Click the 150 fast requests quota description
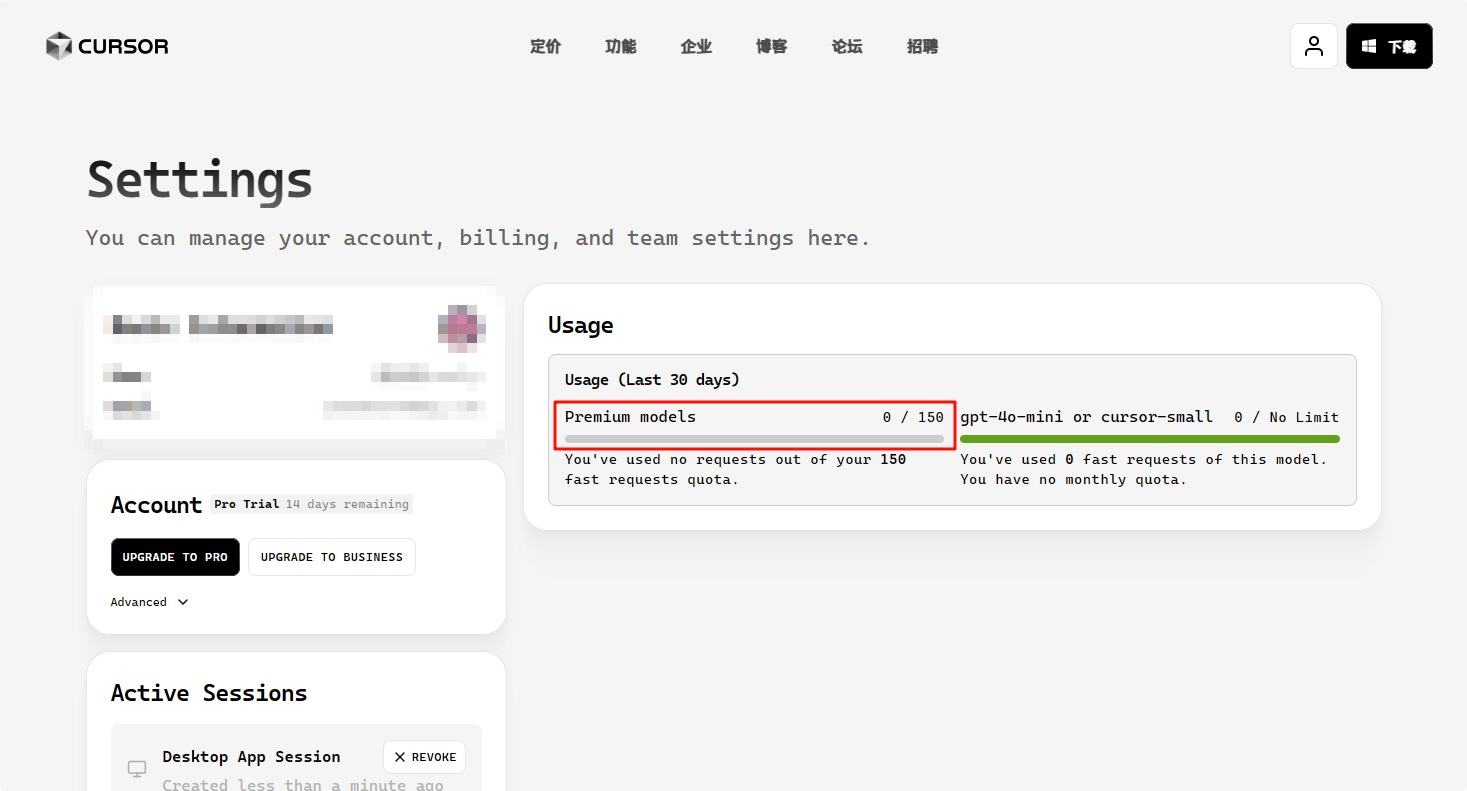Image resolution: width=1467 pixels, height=791 pixels. click(735, 469)
